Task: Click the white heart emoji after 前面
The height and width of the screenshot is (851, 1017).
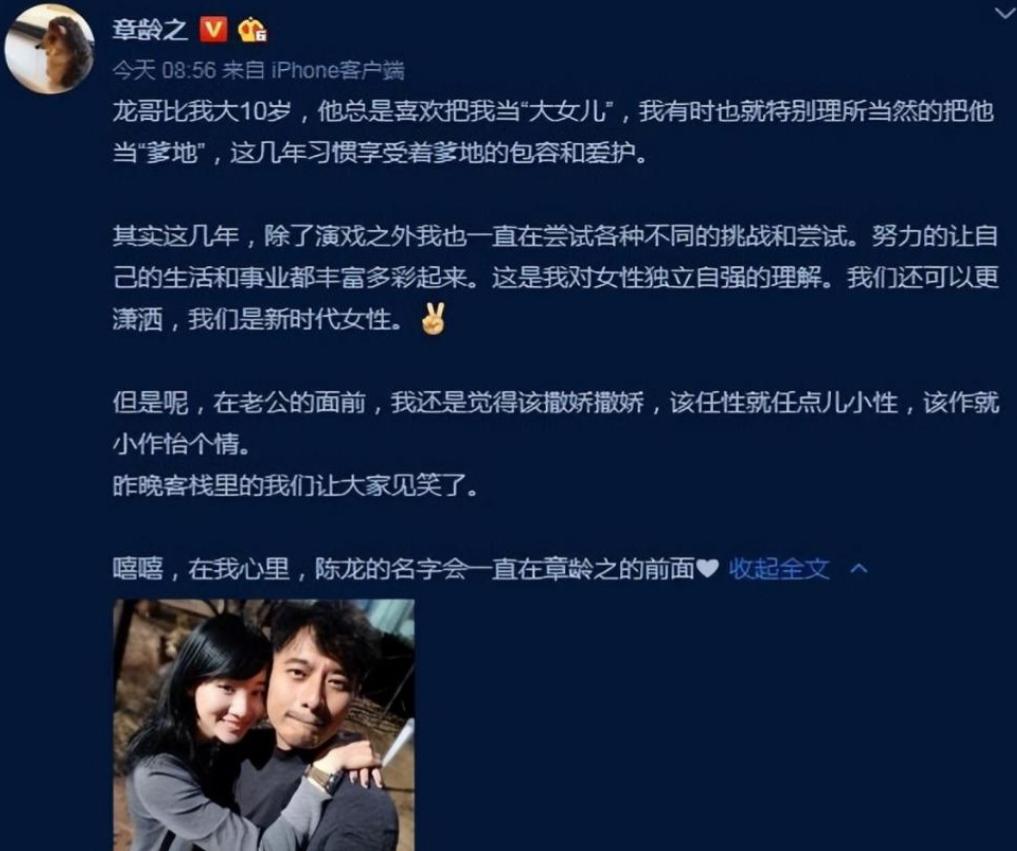Action: (707, 569)
